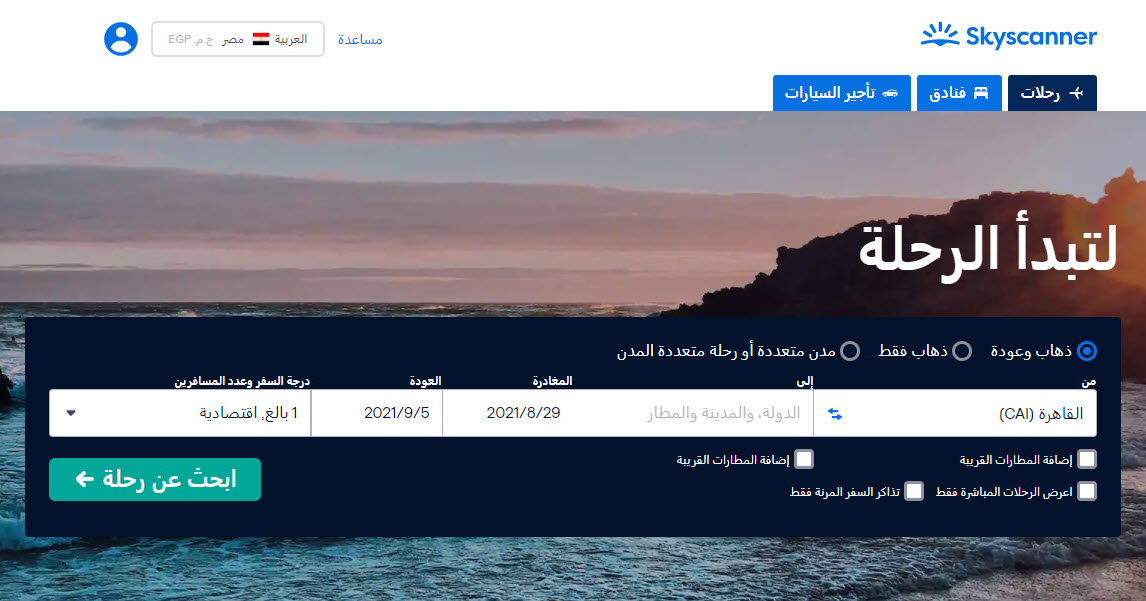This screenshot has height=601, width=1146.
Task: Select ذهاب فقط one-way option
Action: tap(961, 351)
